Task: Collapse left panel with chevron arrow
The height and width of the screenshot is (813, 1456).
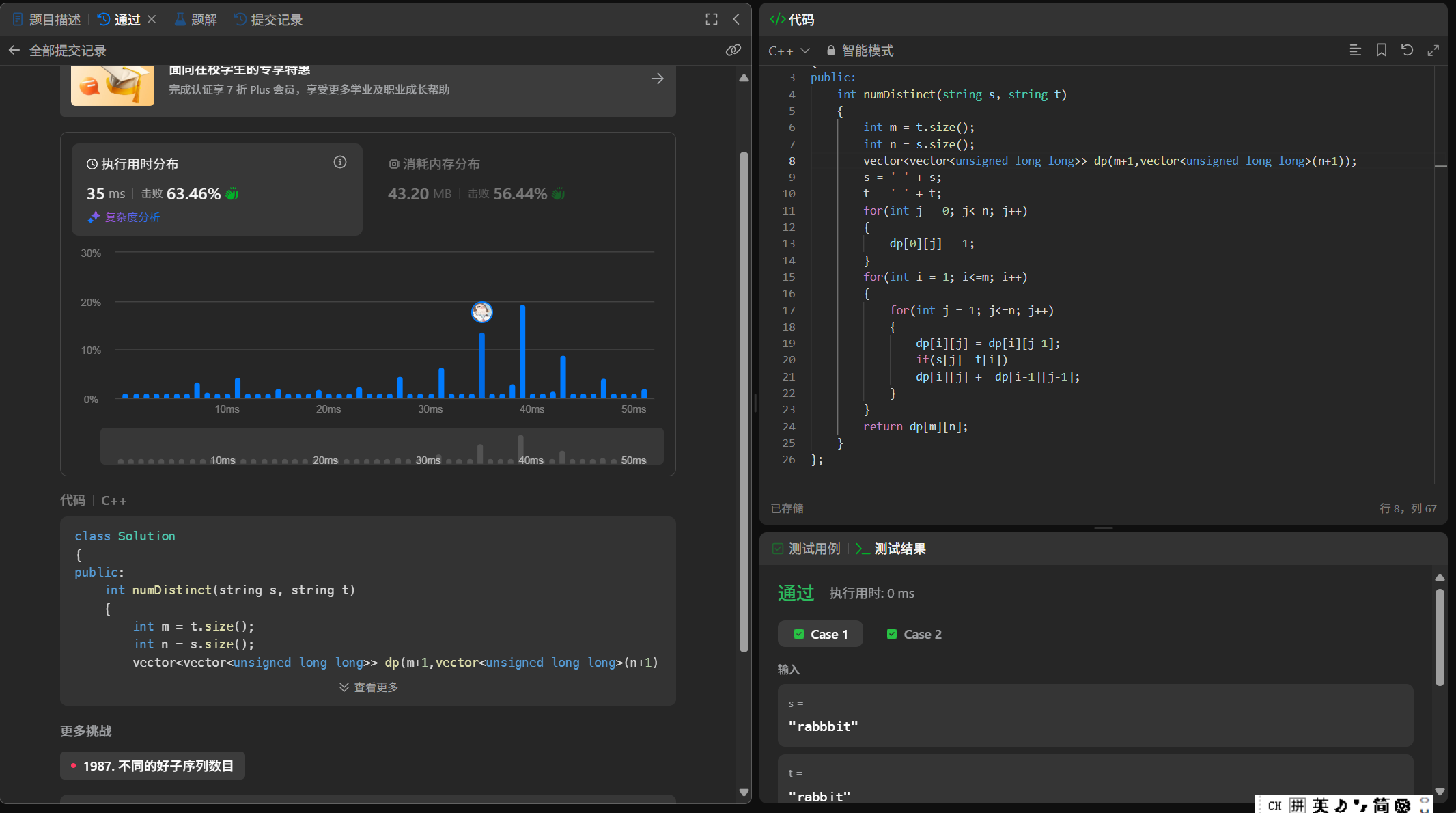Action: click(x=736, y=19)
